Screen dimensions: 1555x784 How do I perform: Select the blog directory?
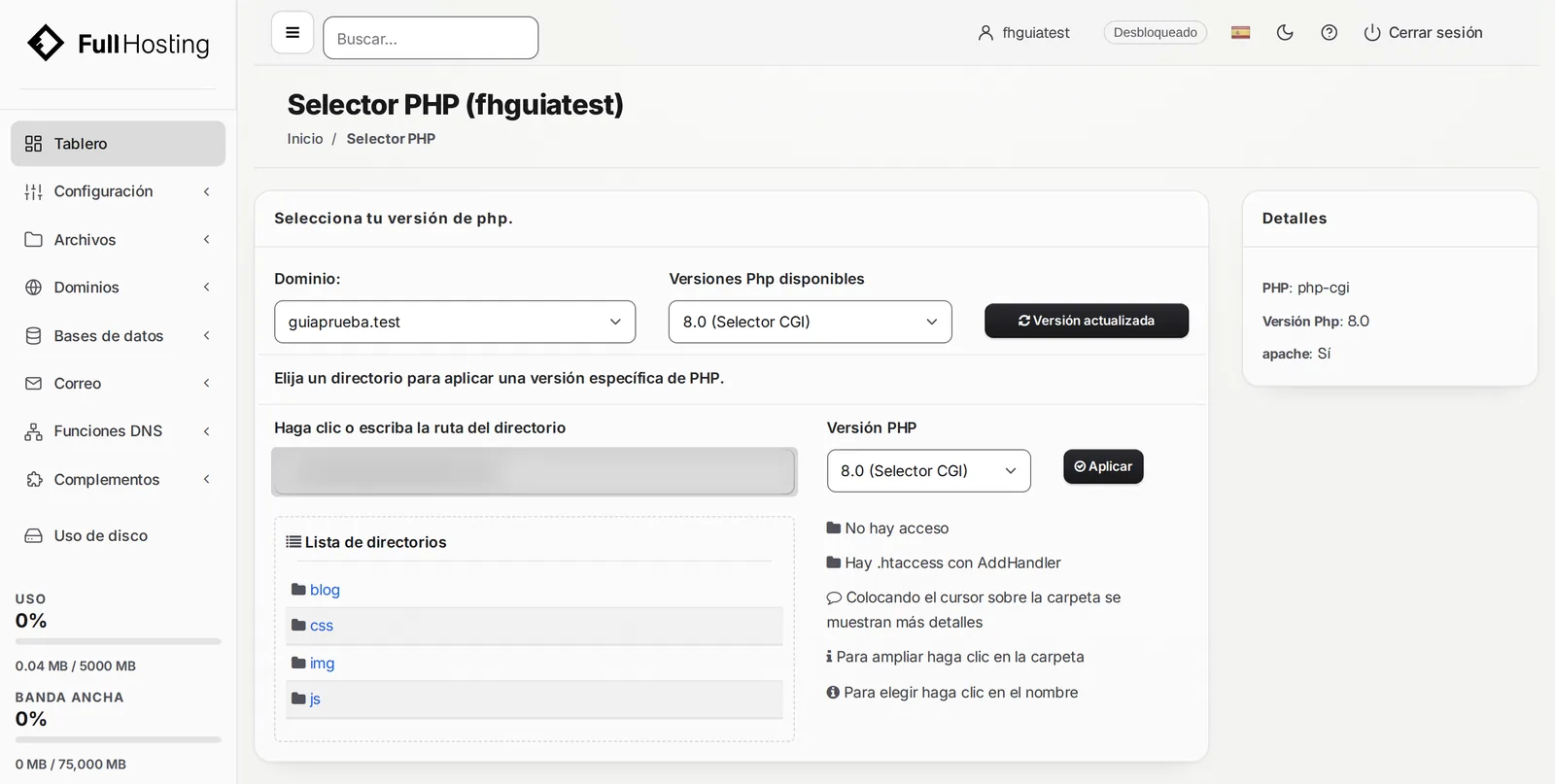(325, 590)
